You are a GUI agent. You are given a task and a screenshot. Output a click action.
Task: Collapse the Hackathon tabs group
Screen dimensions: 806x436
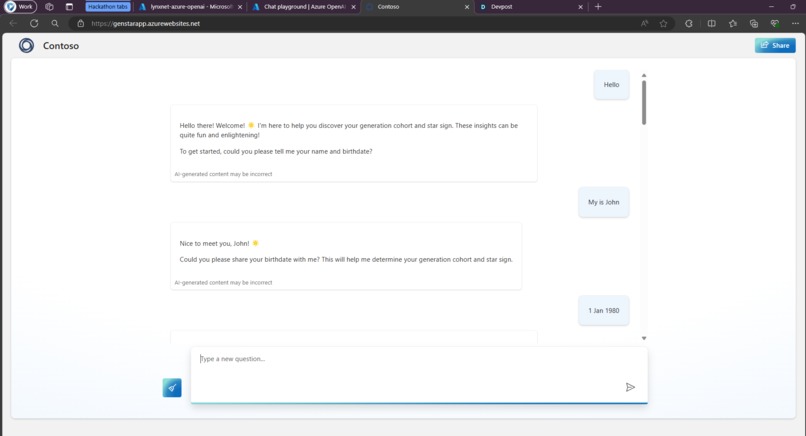[x=107, y=7]
